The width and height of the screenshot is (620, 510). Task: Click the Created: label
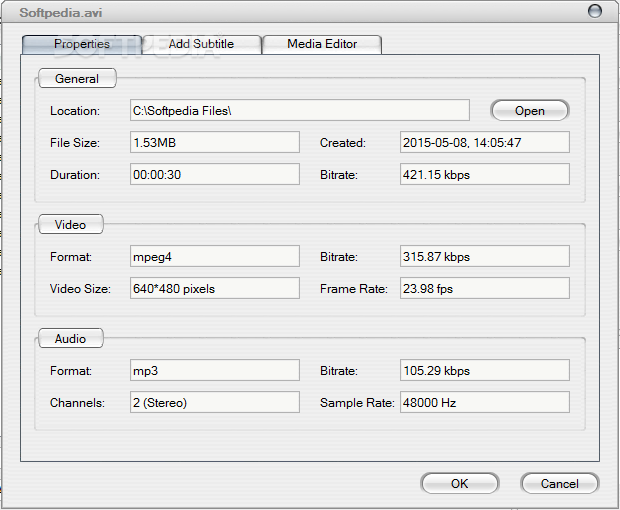[343, 143]
